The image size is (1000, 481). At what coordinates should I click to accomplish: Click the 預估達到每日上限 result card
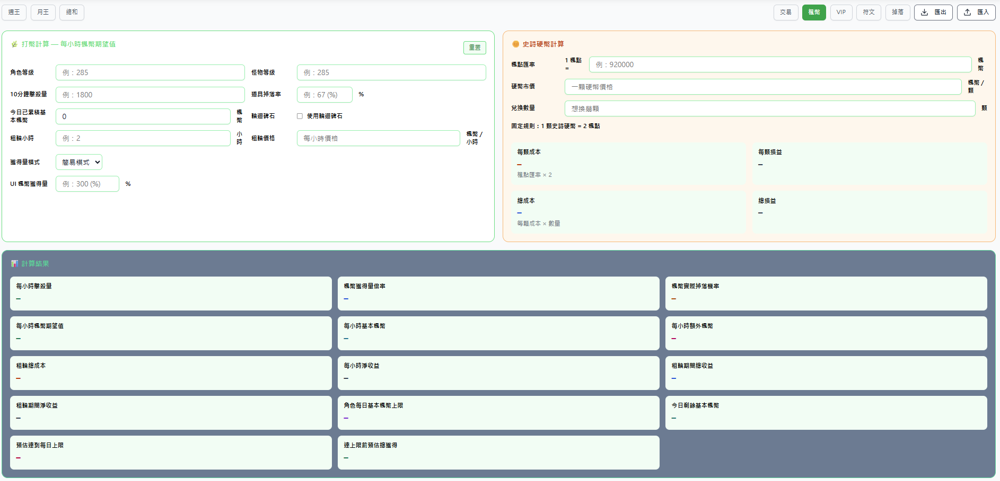171,452
